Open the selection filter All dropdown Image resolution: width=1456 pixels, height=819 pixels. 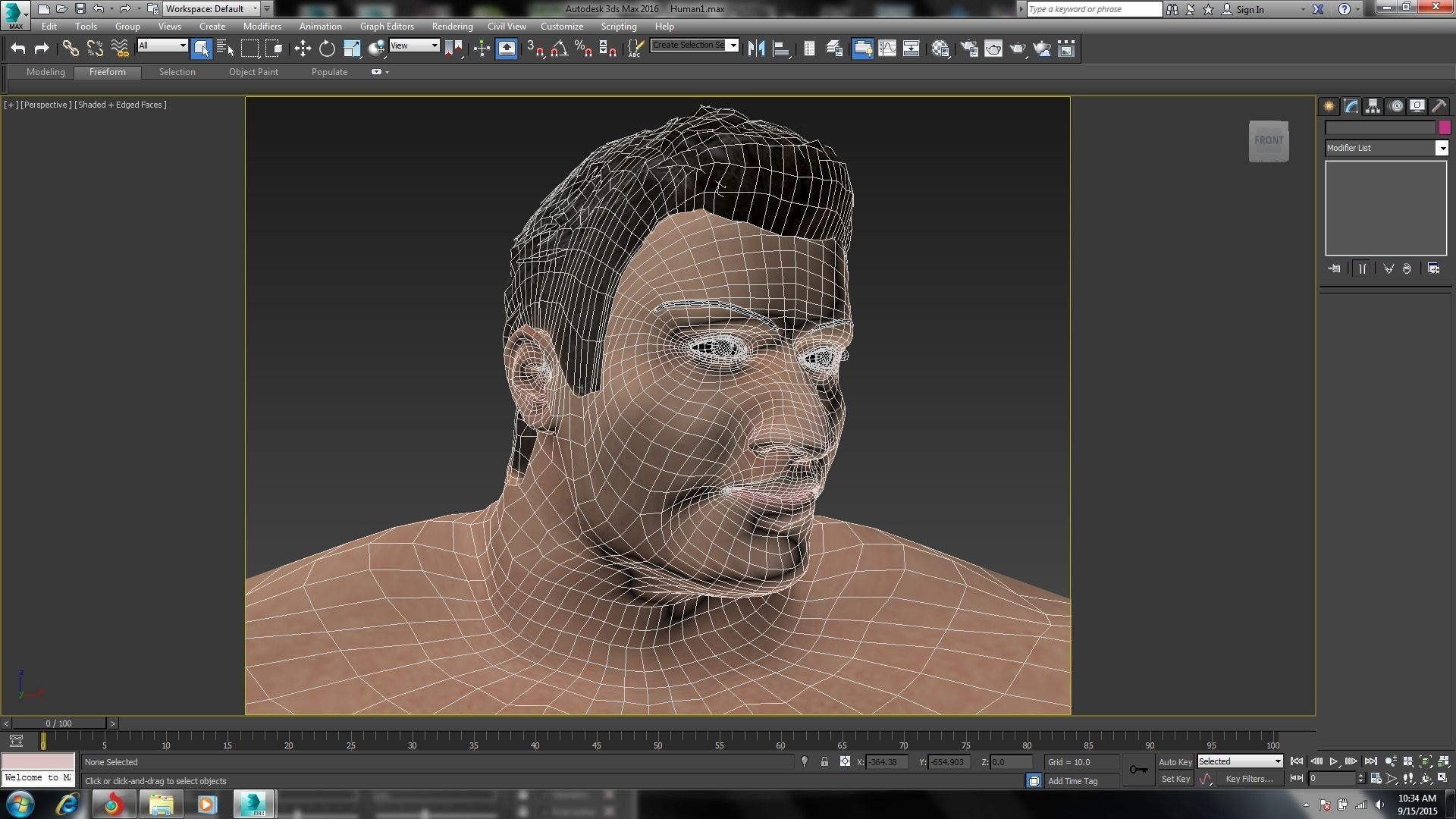pyautogui.click(x=162, y=45)
